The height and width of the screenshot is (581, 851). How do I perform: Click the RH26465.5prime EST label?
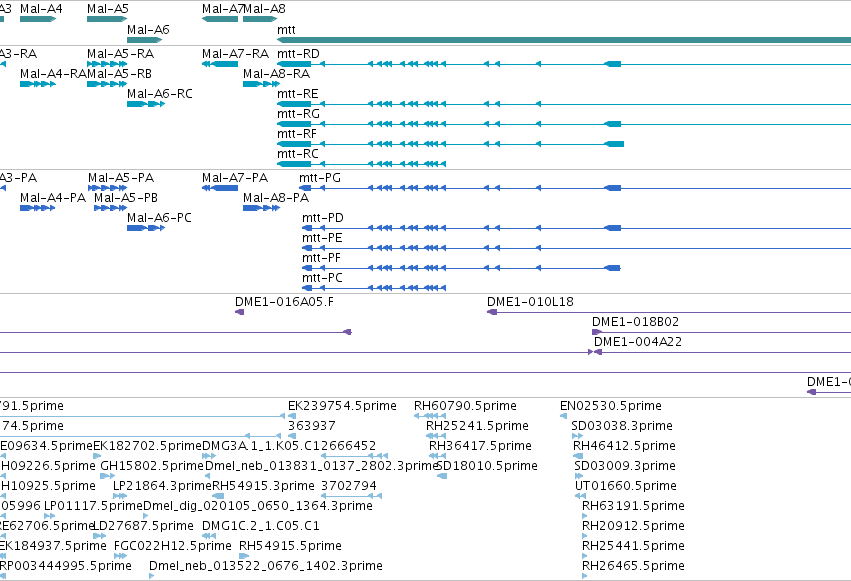(x=633, y=567)
